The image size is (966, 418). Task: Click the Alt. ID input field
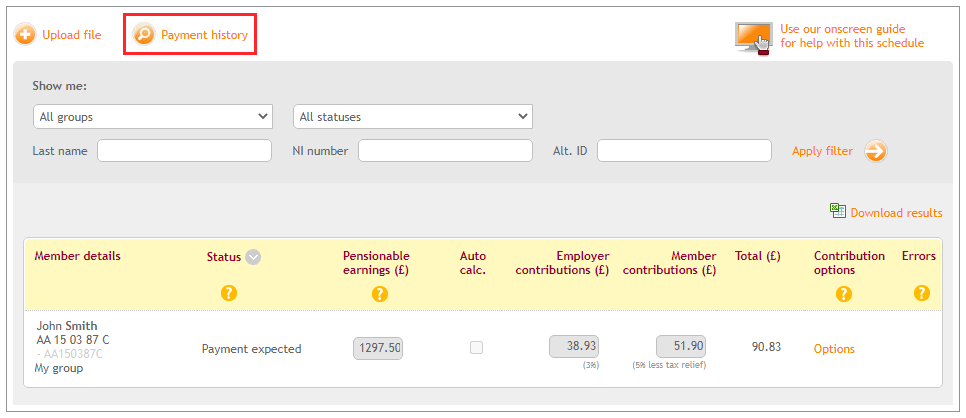[x=684, y=151]
